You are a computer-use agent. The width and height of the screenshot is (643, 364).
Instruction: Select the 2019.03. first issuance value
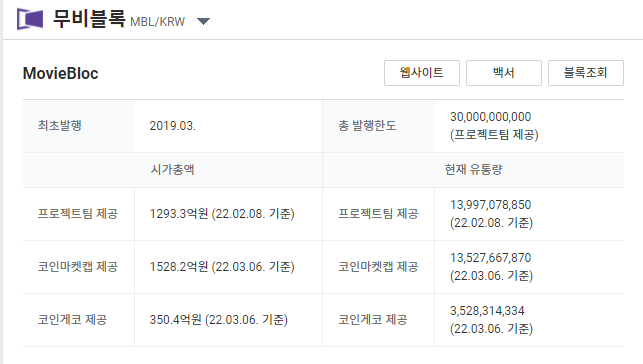click(x=173, y=125)
